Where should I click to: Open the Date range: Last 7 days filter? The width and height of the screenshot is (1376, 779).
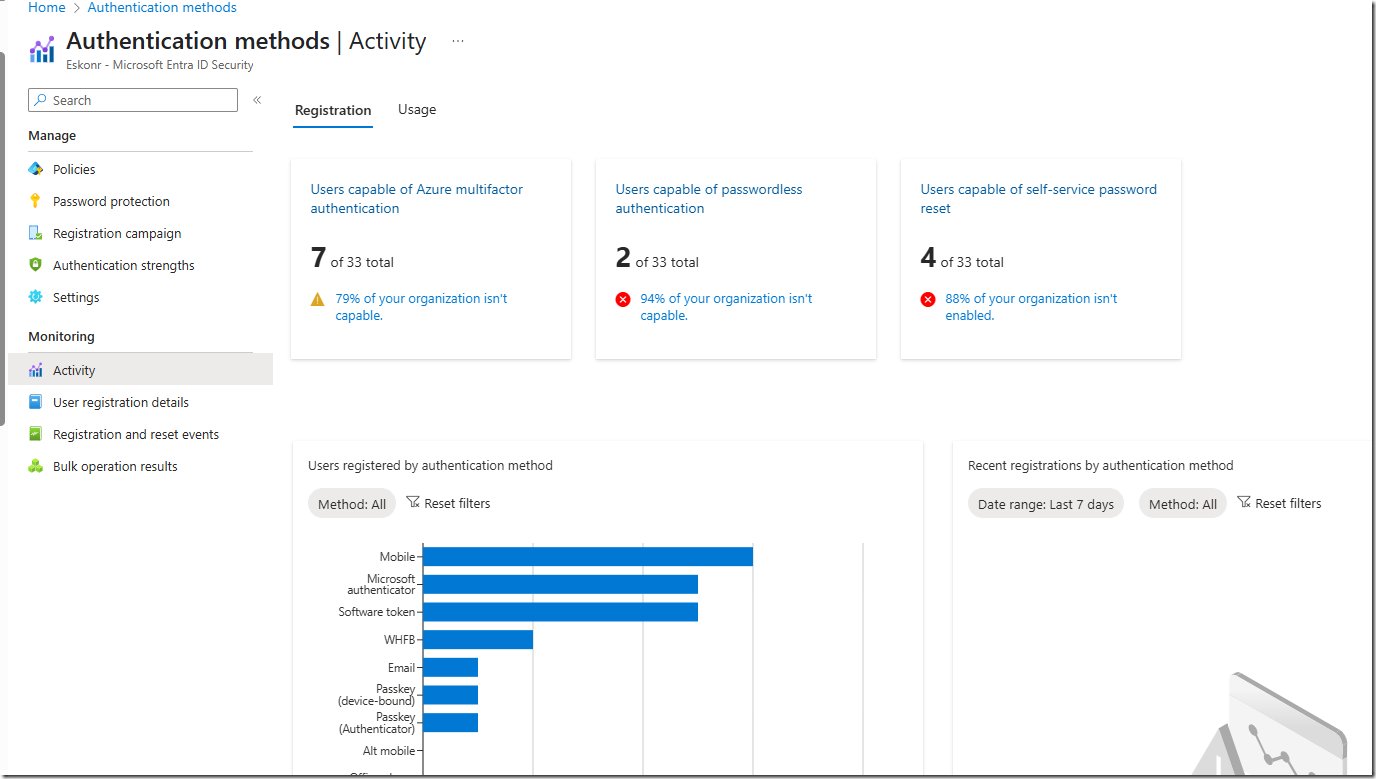[x=1045, y=504]
